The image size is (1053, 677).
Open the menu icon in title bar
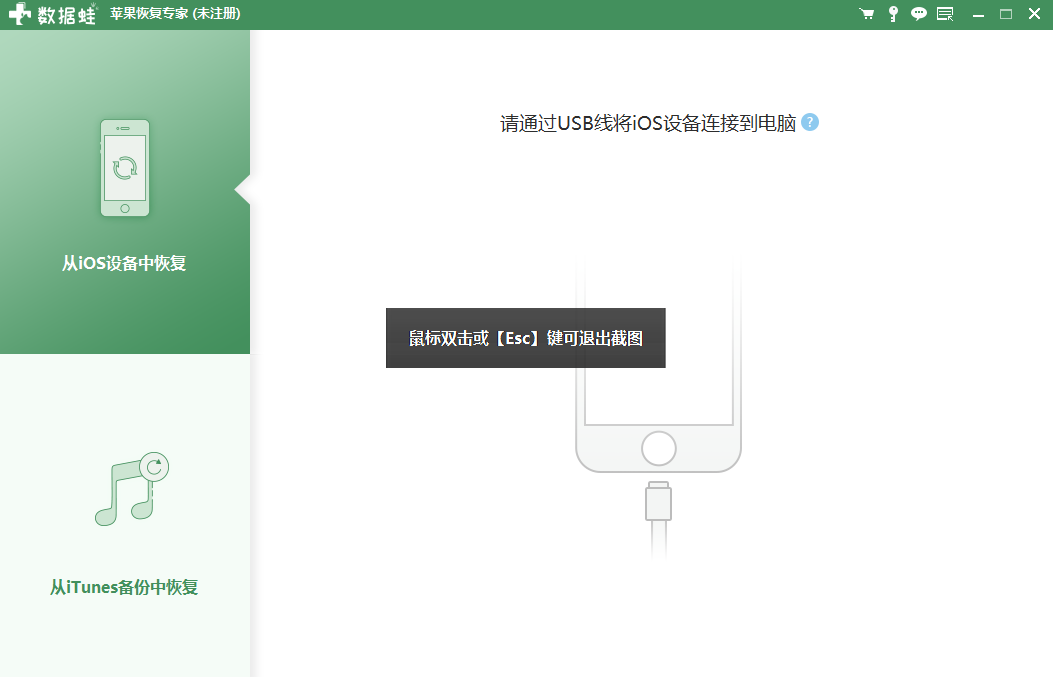[x=945, y=14]
